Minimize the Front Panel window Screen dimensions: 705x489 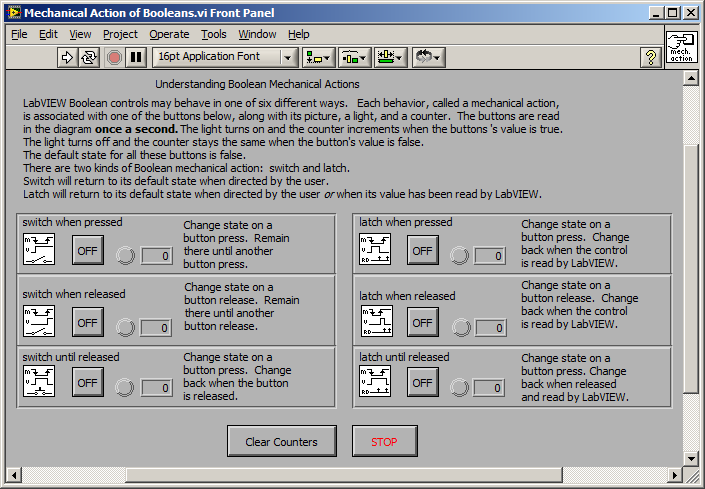pos(656,13)
